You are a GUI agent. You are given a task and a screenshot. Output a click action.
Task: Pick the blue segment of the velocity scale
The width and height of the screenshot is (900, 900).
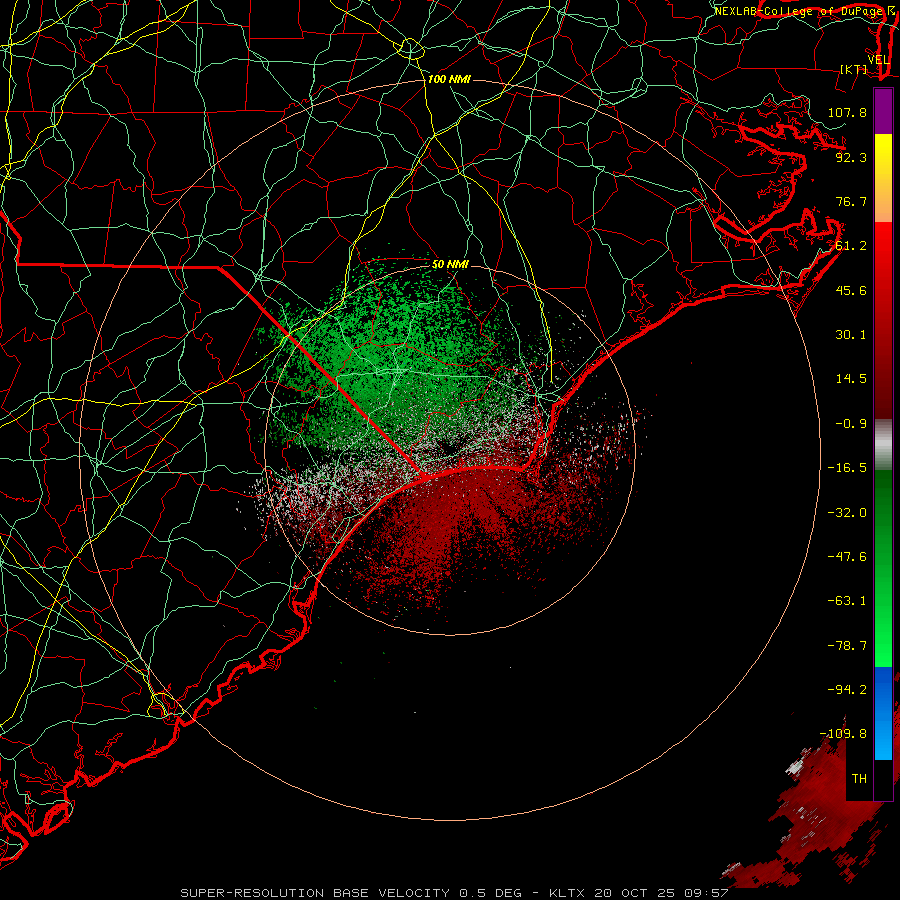(x=883, y=713)
